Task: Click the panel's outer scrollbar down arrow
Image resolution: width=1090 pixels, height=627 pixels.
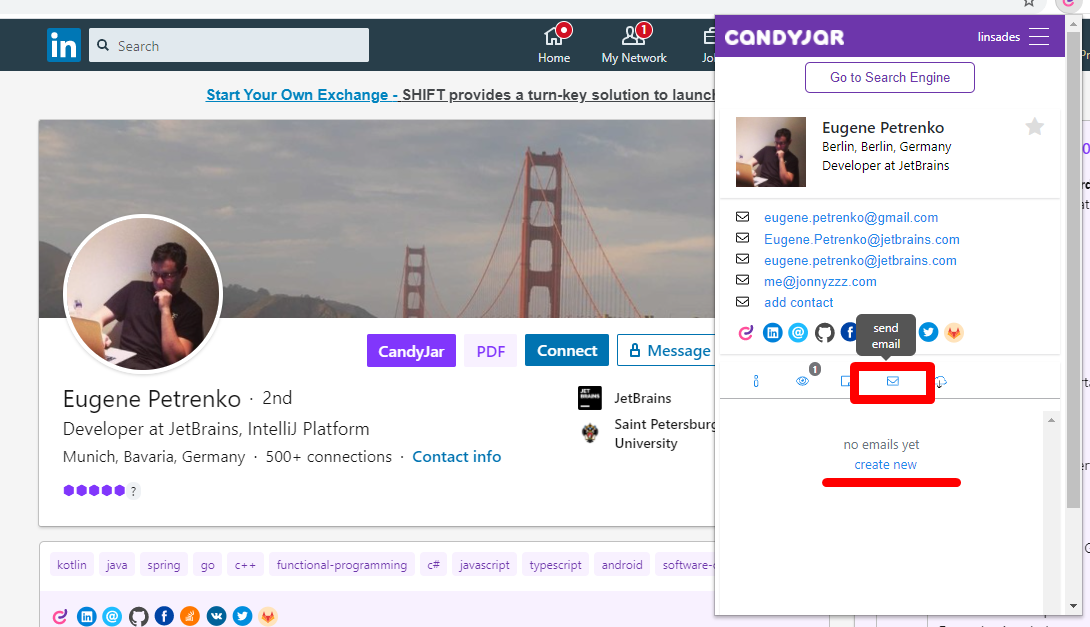Action: point(1073,605)
